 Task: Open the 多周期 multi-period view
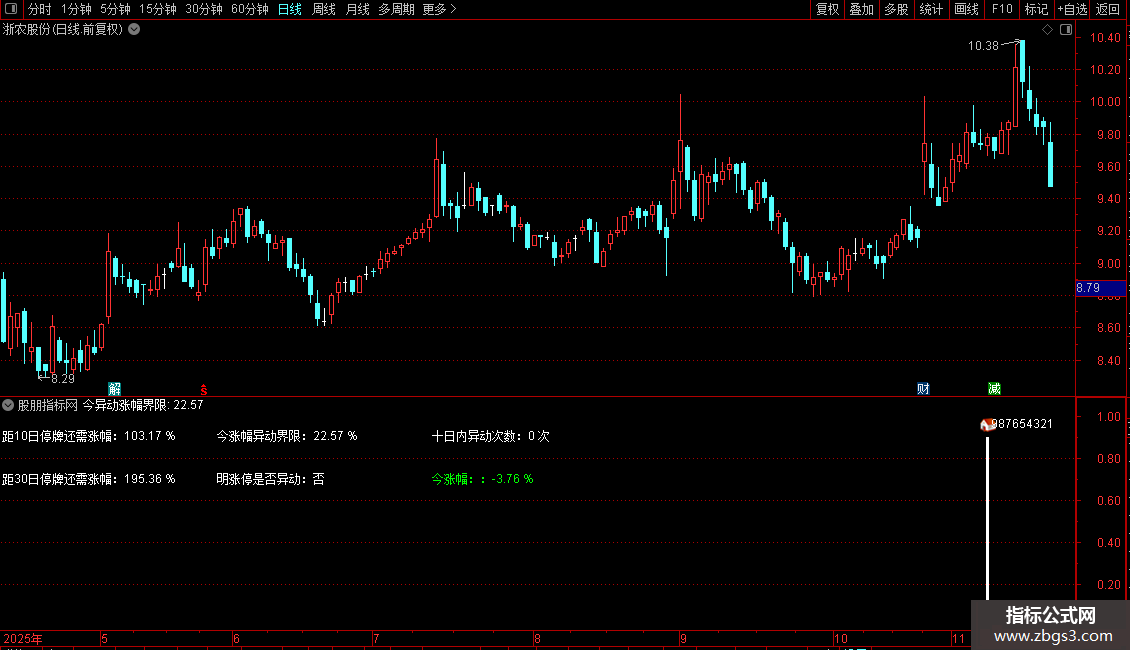396,9
